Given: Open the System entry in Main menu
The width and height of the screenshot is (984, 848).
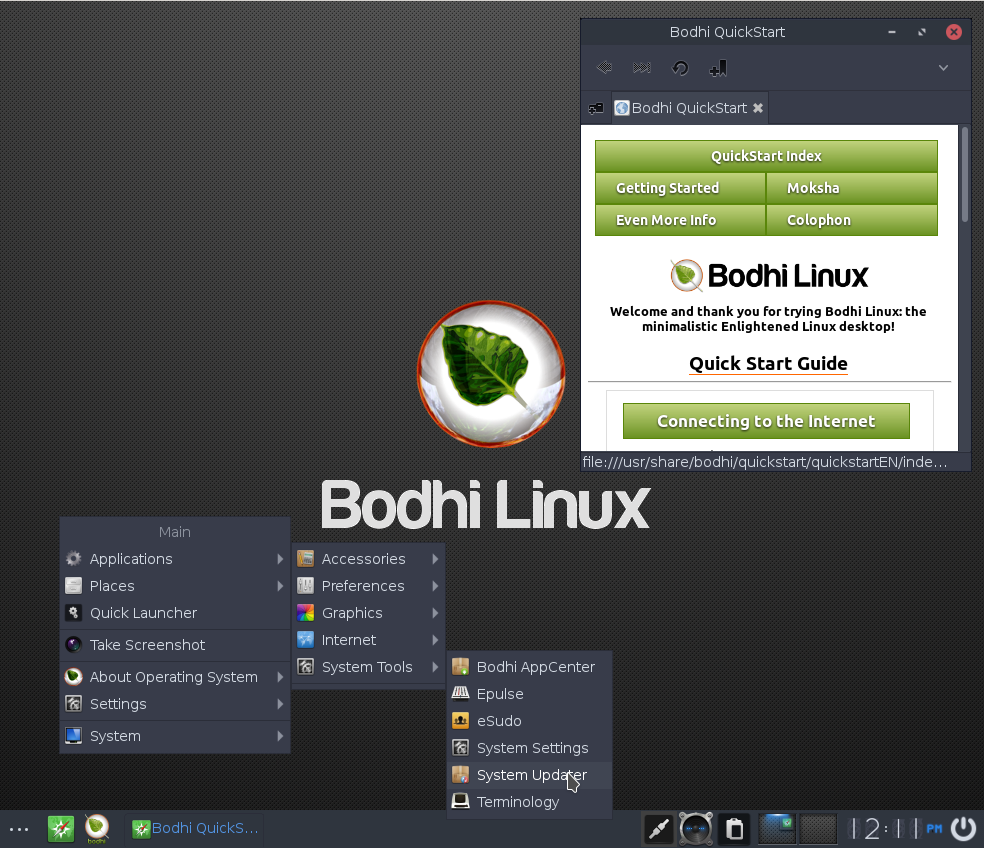Looking at the screenshot, I should [x=175, y=736].
